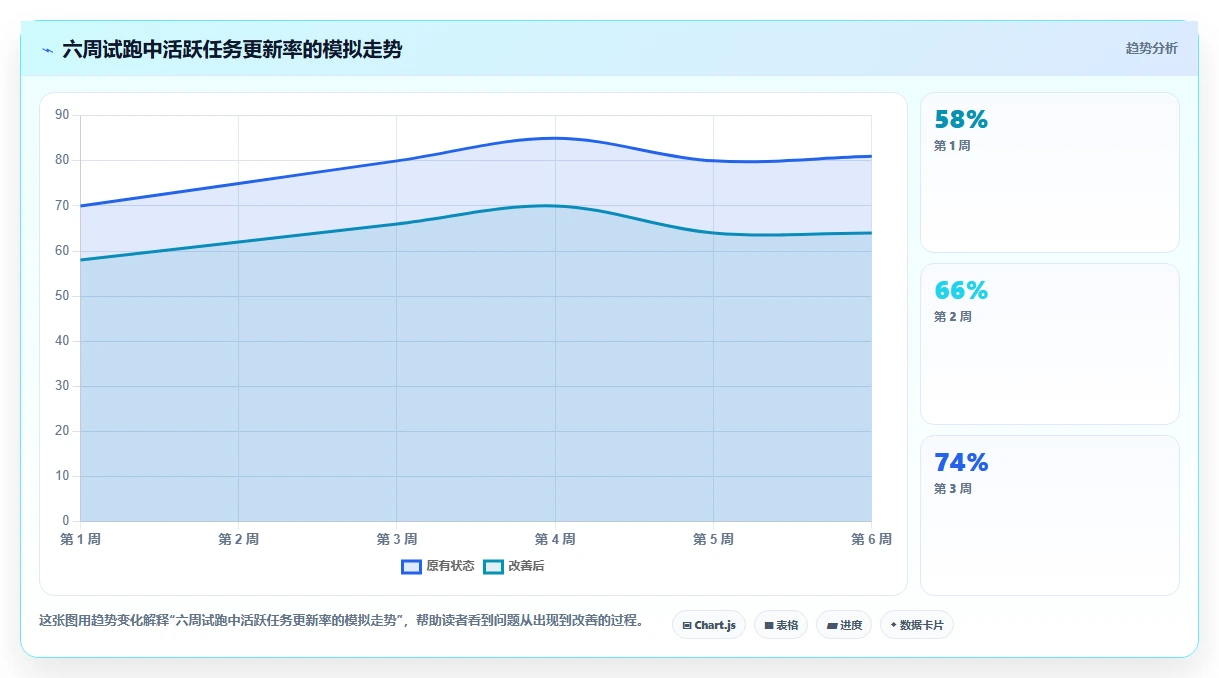
Task: Open the 74% 第 3 周 data card
Action: click(1050, 515)
